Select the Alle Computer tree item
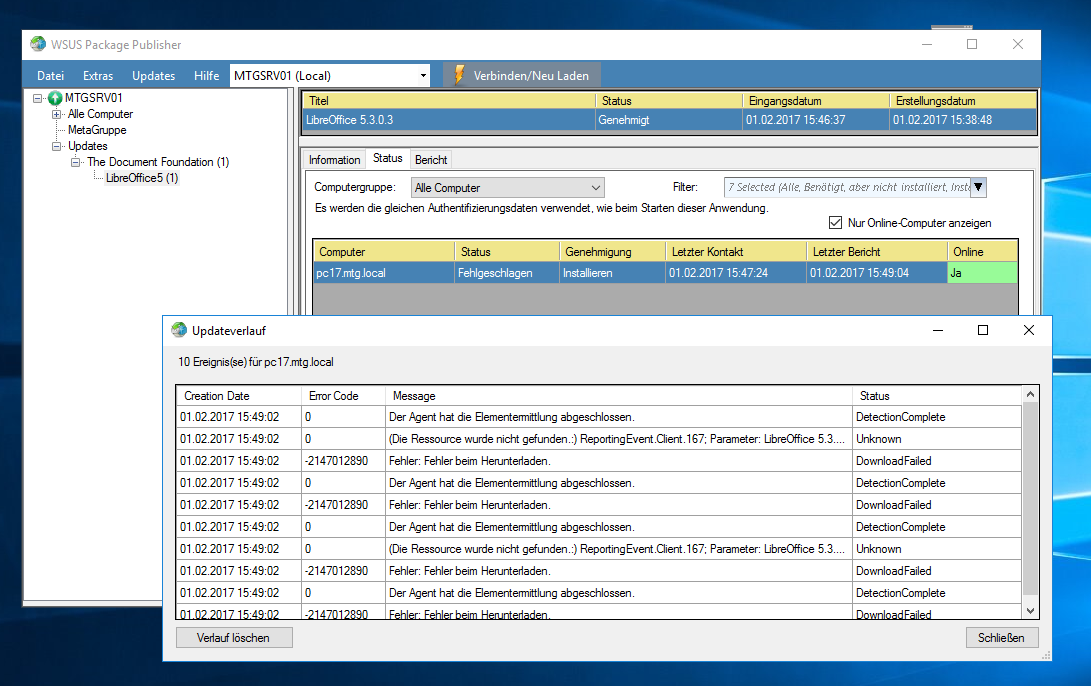This screenshot has height=686, width=1091. [x=100, y=114]
